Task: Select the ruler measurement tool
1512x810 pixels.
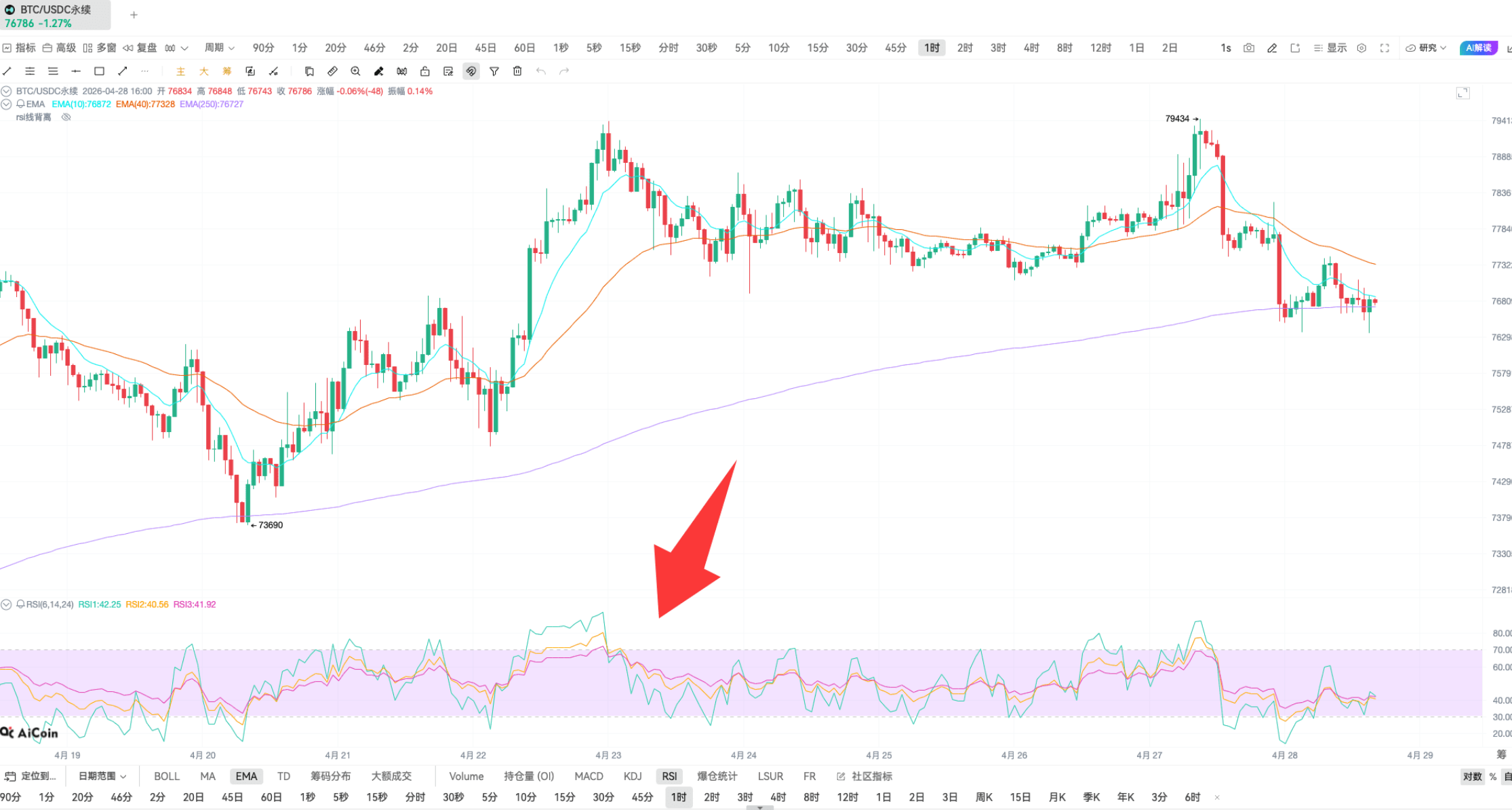Action: coord(332,71)
